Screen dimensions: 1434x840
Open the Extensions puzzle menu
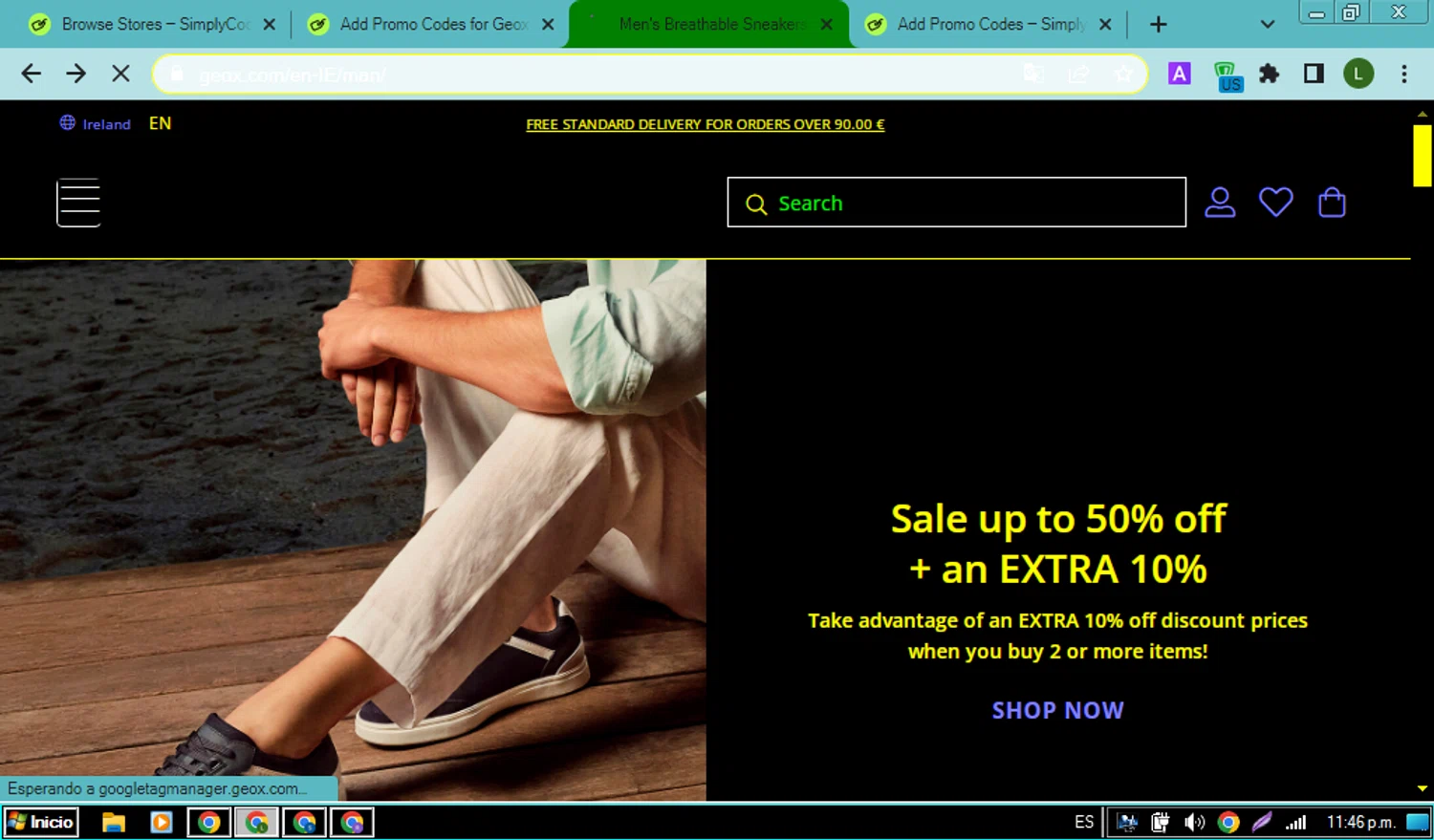[1269, 74]
